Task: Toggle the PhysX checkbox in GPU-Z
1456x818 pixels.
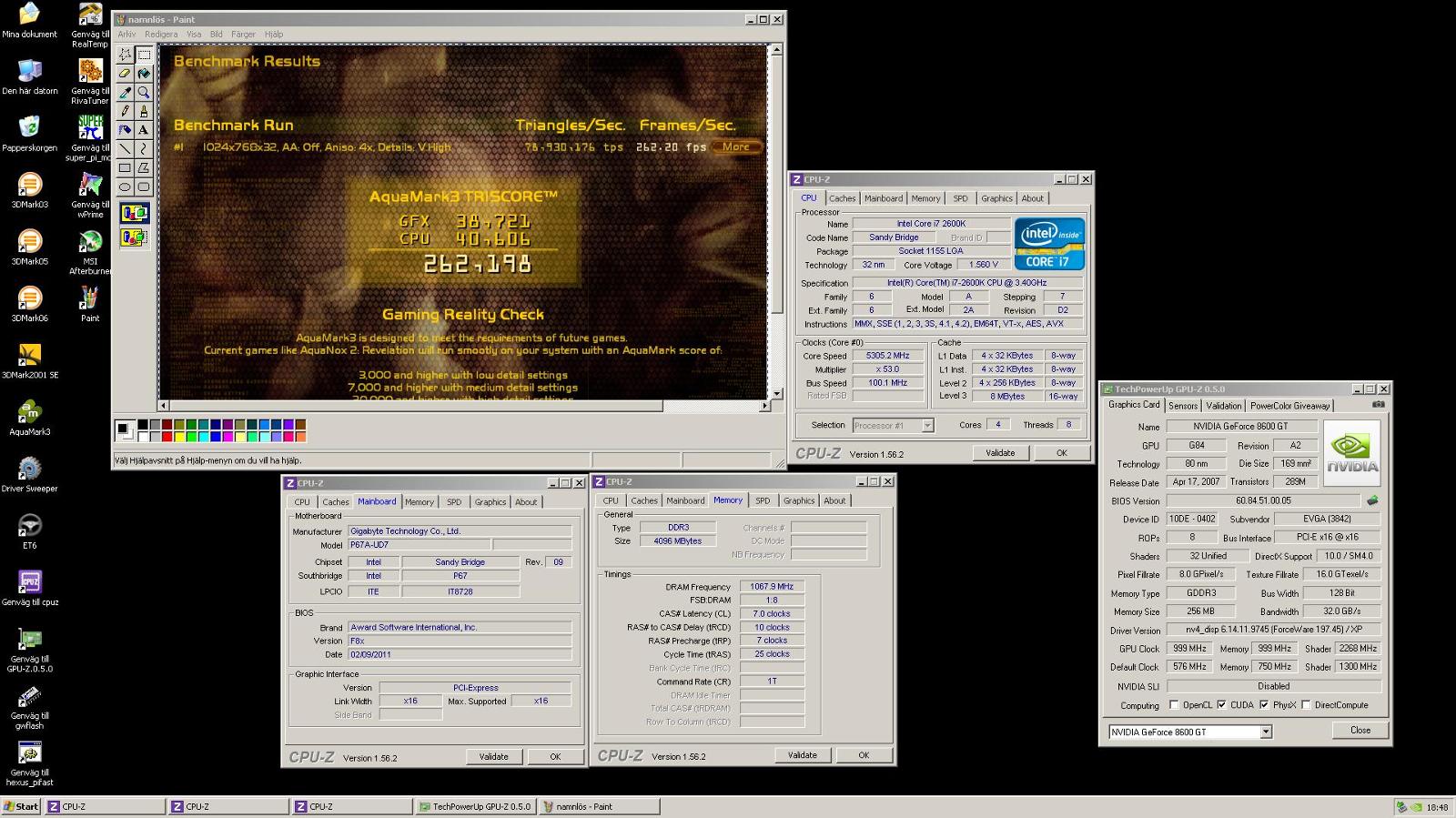Action: pos(1264,705)
